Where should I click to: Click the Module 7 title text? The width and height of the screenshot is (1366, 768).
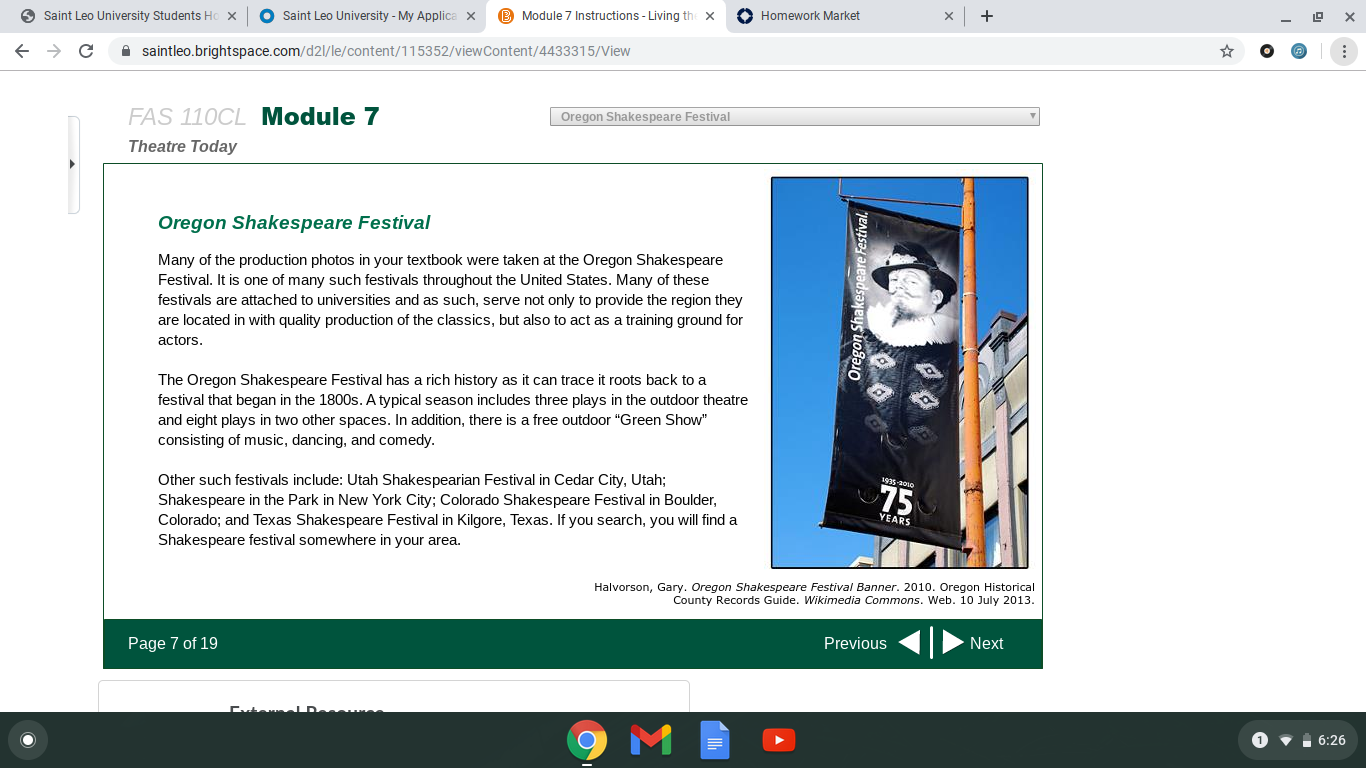click(320, 117)
